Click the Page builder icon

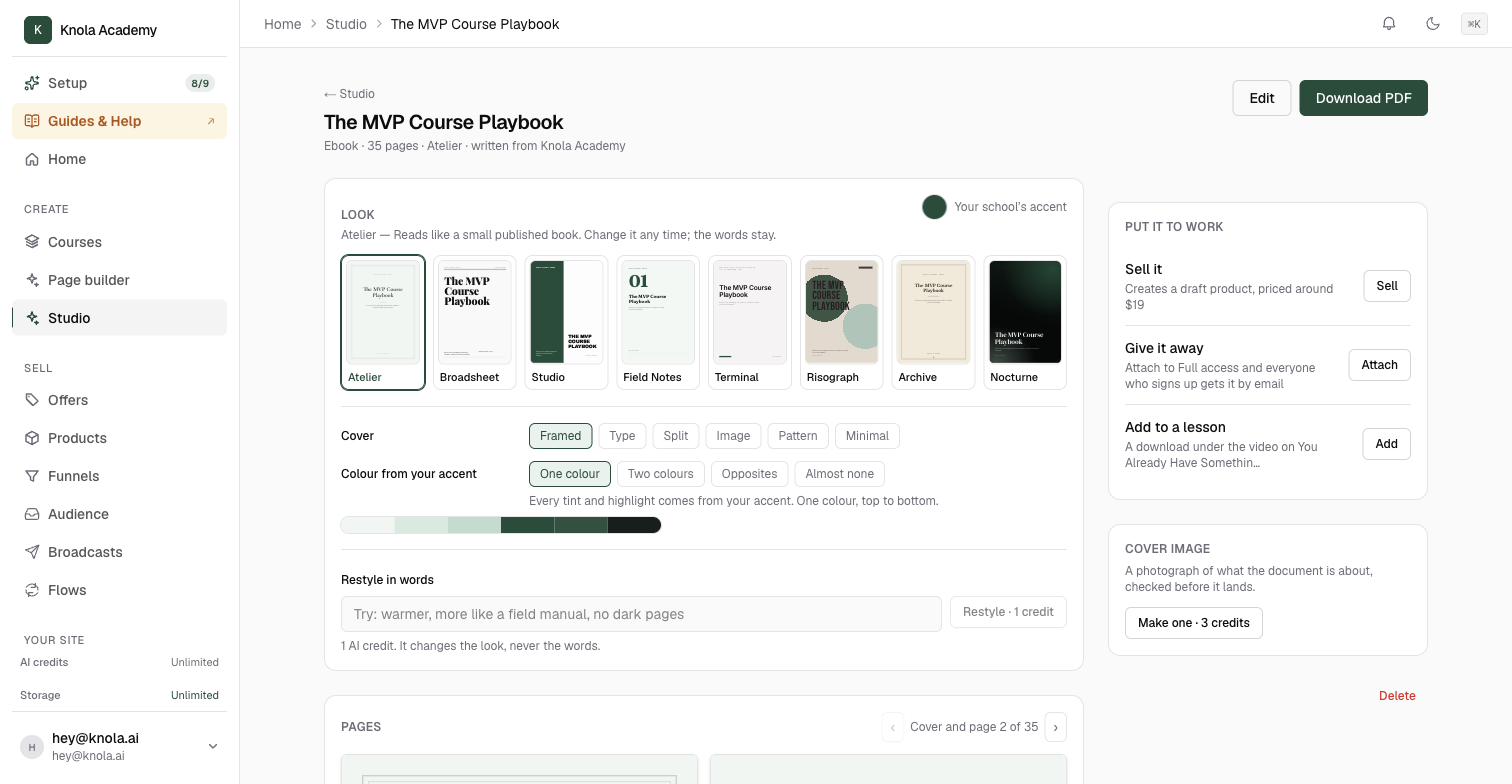(x=32, y=280)
